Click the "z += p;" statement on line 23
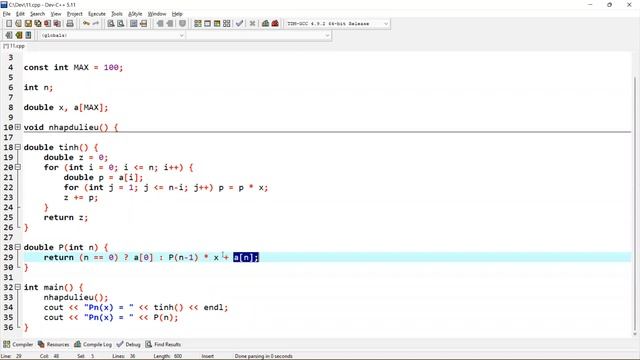 pos(81,198)
